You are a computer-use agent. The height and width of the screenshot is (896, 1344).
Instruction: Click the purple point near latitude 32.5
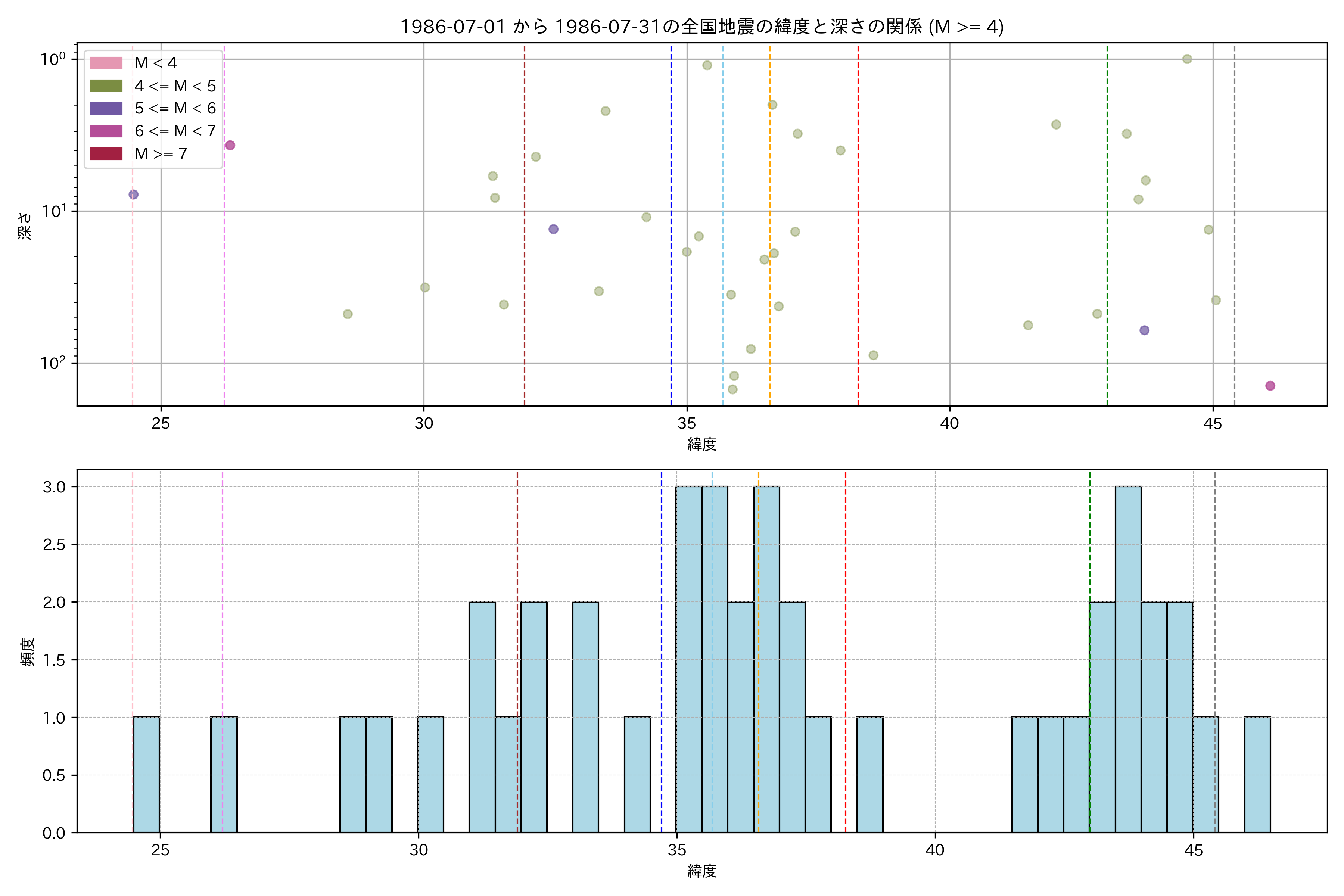[553, 229]
